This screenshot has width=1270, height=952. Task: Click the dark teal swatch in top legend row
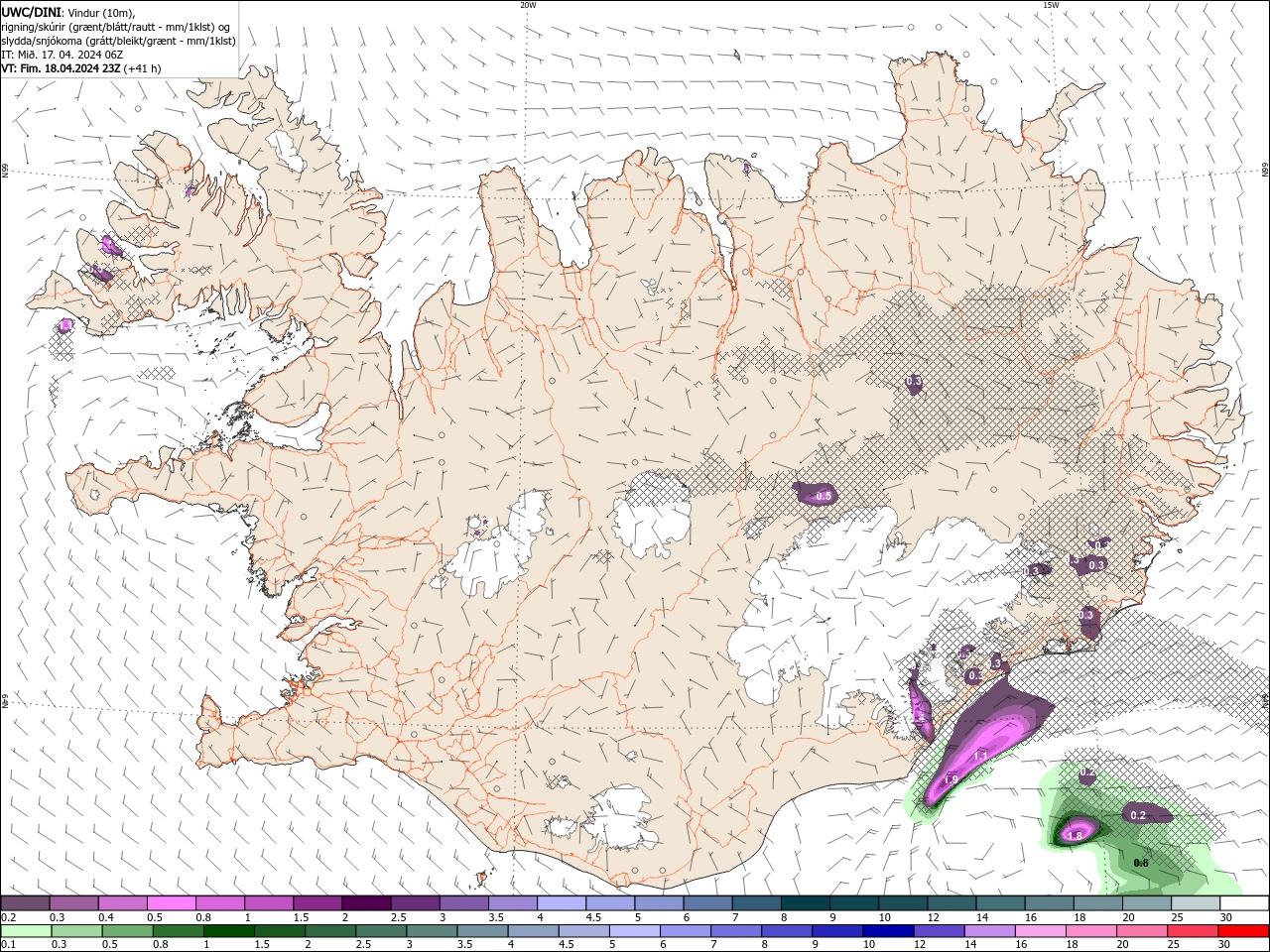point(805,903)
